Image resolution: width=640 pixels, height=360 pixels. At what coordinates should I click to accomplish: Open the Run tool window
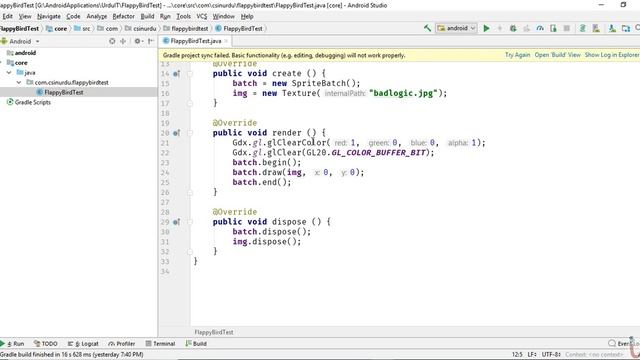point(13,344)
